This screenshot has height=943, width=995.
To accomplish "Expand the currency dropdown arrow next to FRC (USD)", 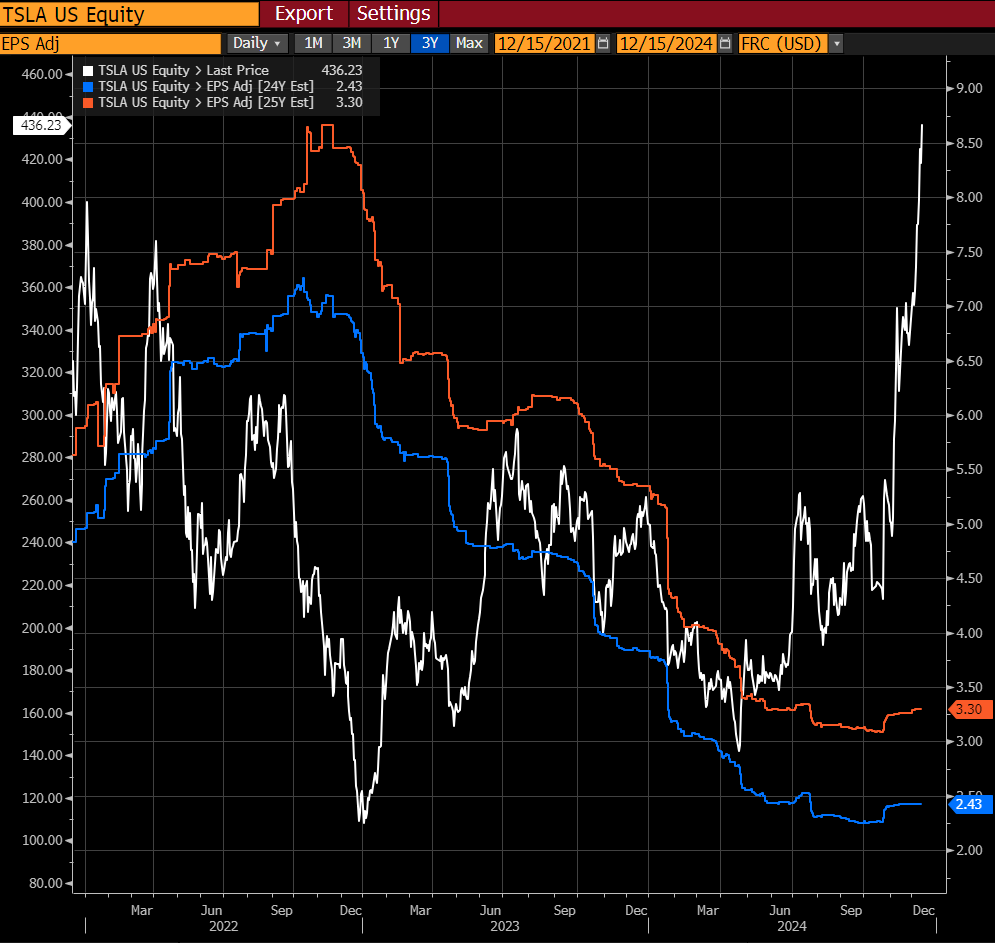I will point(837,43).
